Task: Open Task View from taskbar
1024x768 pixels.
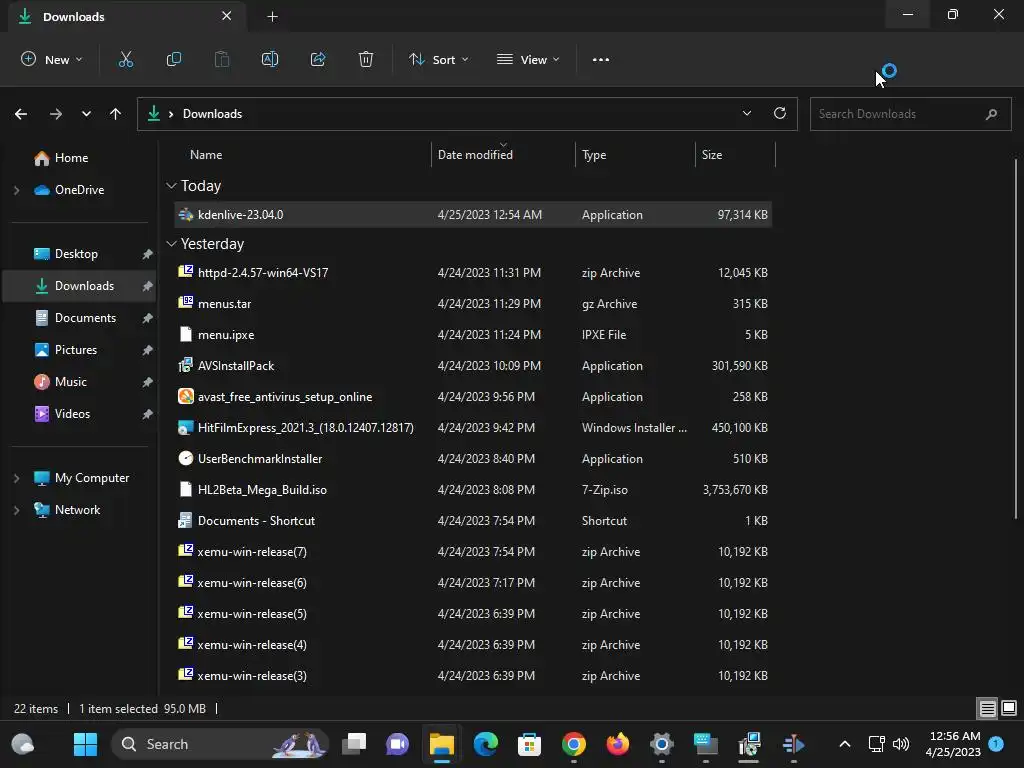Action: point(354,744)
